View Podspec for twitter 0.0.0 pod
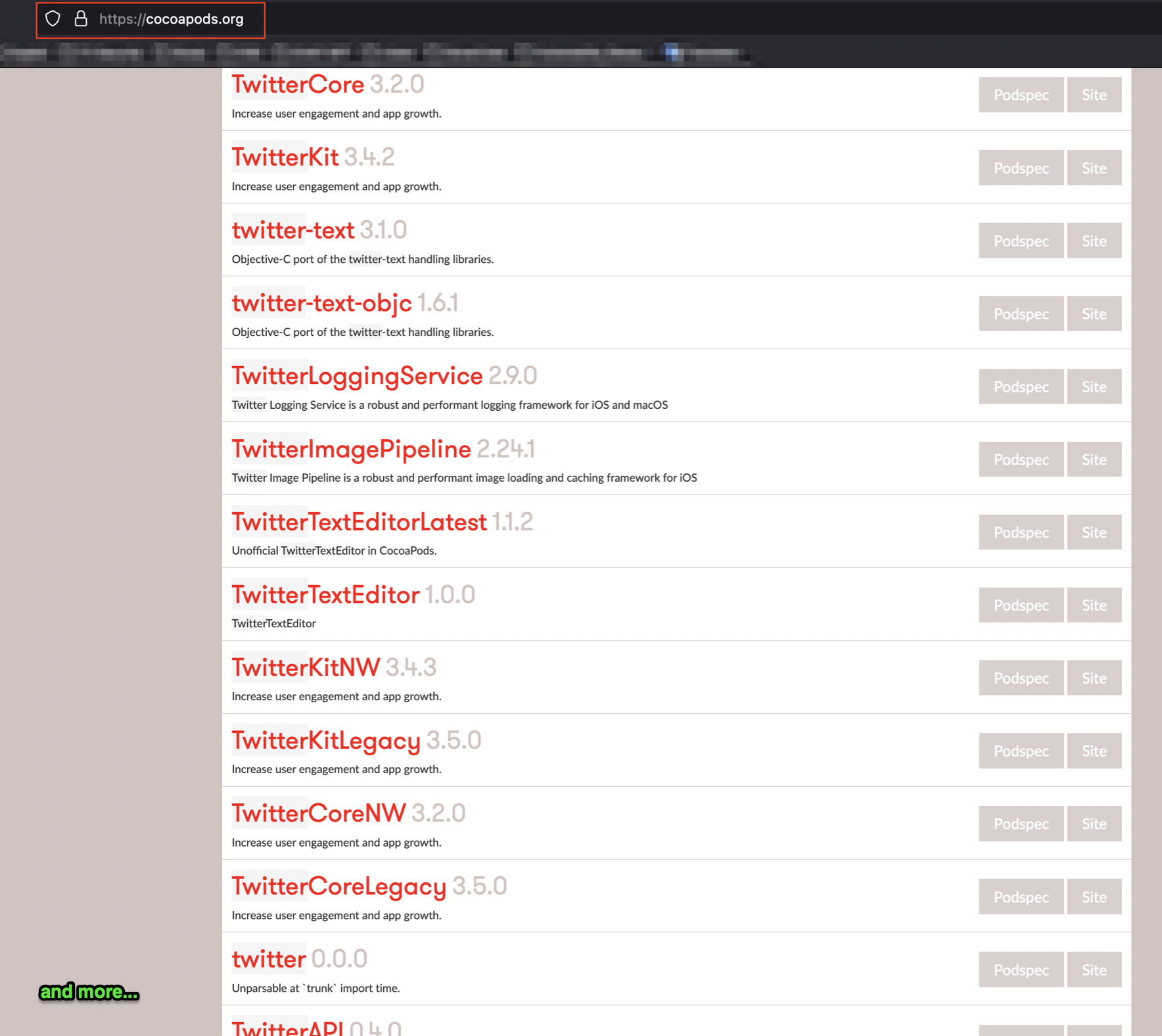 point(1021,970)
